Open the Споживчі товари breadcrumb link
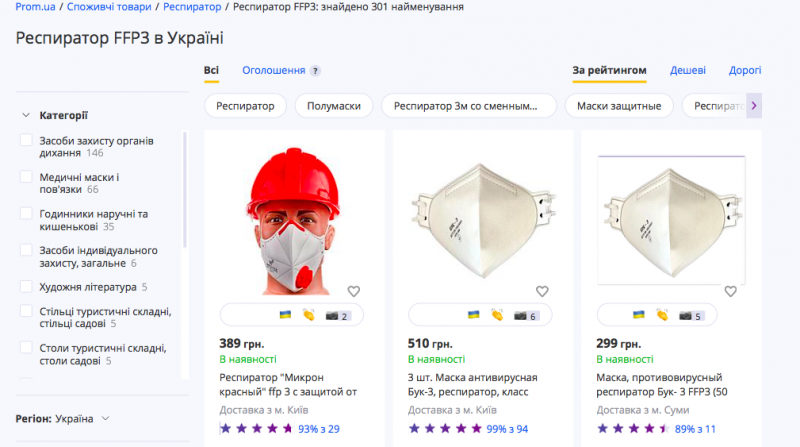The image size is (800, 447). pyautogui.click(x=110, y=7)
